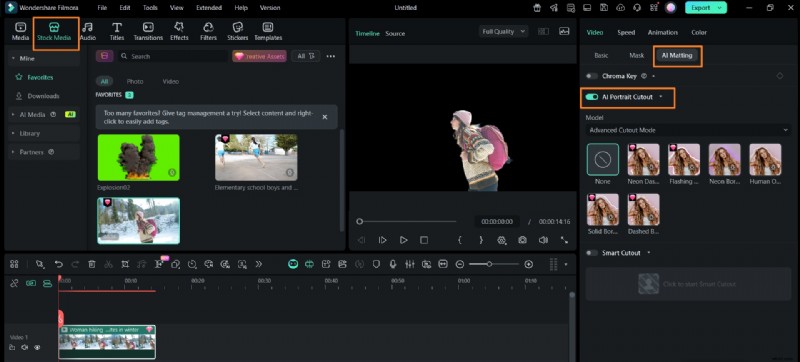Toggle Video 1 track visibility eye
The width and height of the screenshot is (800, 362).
pos(37,348)
